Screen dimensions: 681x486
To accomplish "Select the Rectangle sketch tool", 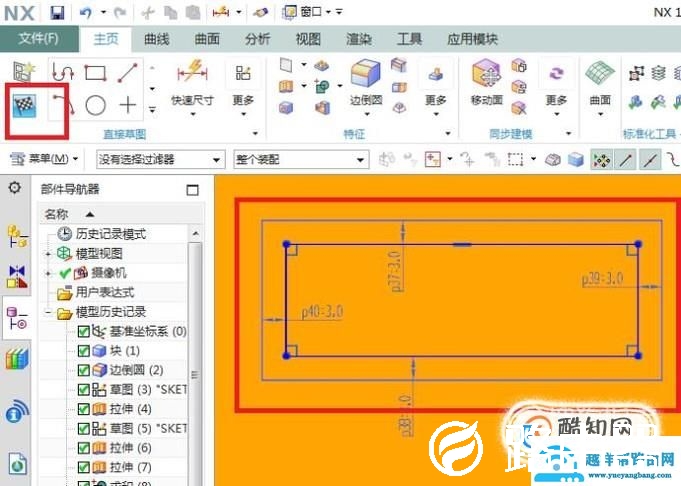I will pos(95,73).
